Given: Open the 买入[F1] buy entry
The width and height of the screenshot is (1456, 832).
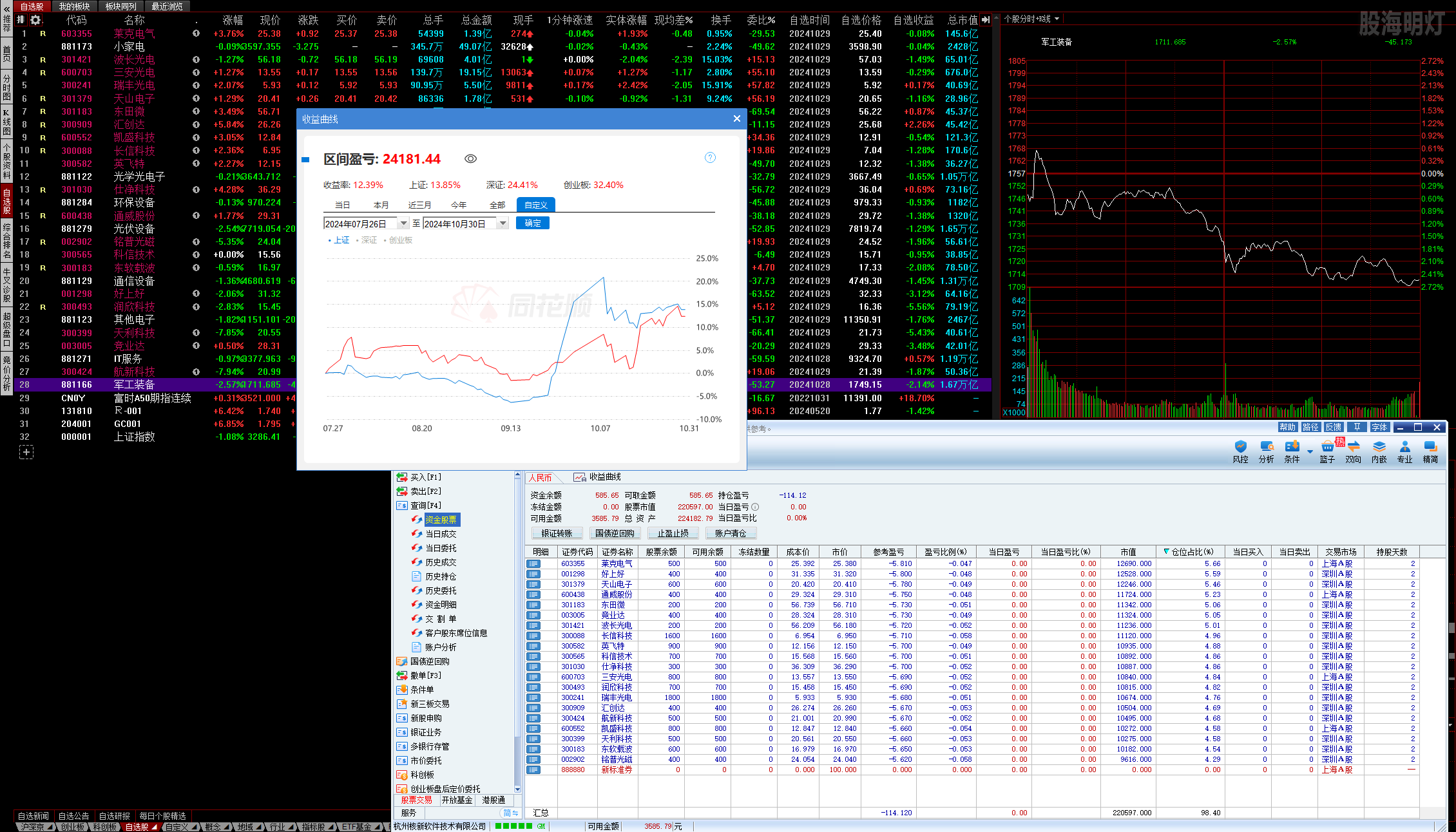Looking at the screenshot, I should [426, 477].
